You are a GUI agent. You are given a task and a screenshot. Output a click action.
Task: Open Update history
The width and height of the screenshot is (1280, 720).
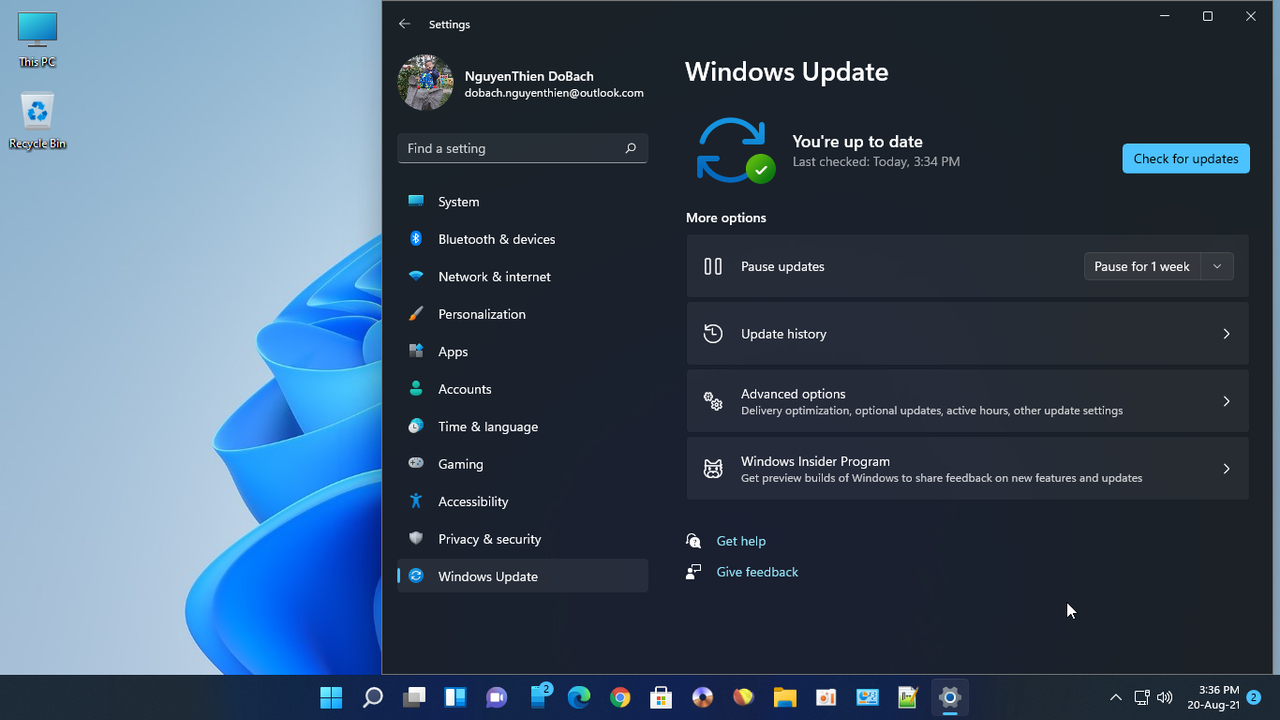967,334
